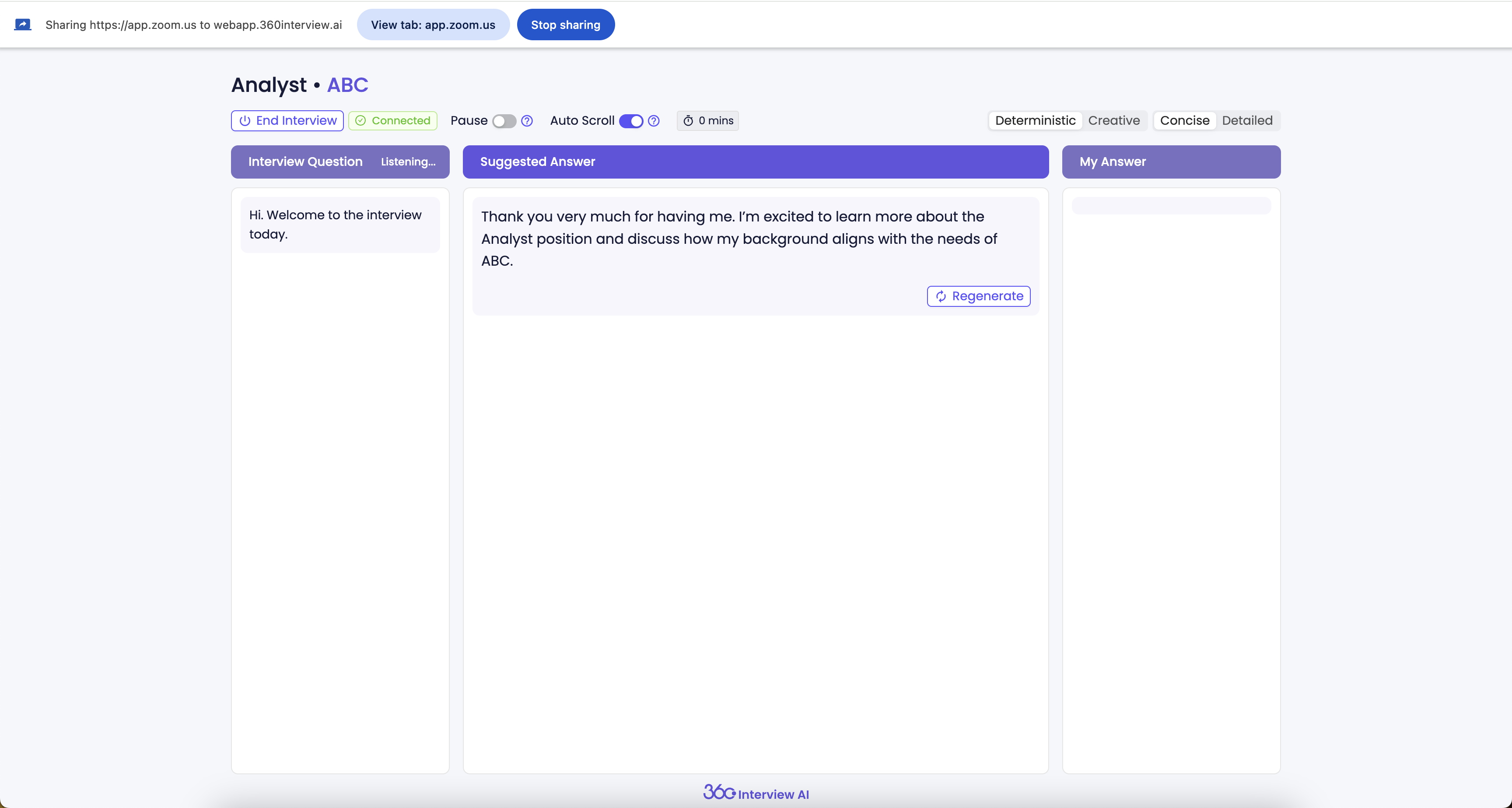The width and height of the screenshot is (1512, 808).
Task: Toggle the Pause switch
Action: pos(504,121)
